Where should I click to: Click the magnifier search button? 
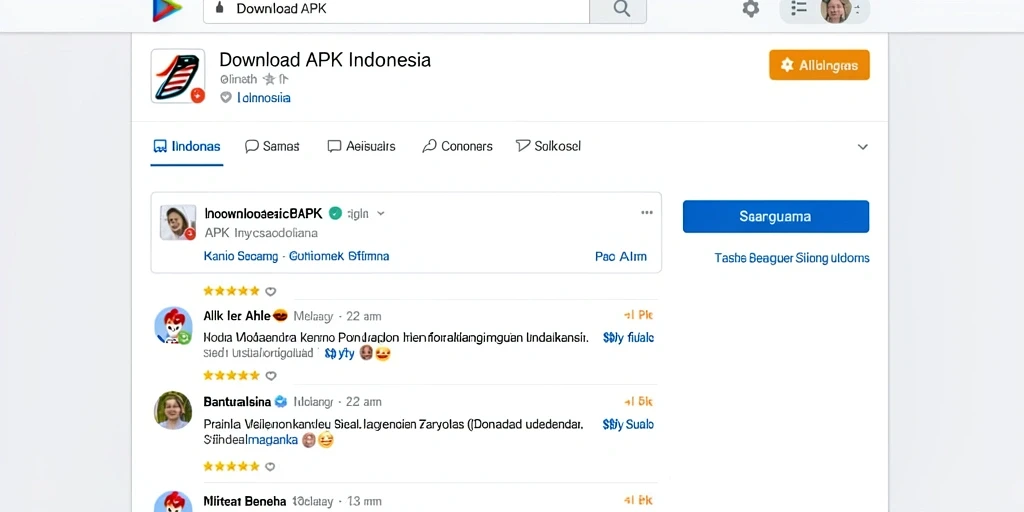coord(621,9)
